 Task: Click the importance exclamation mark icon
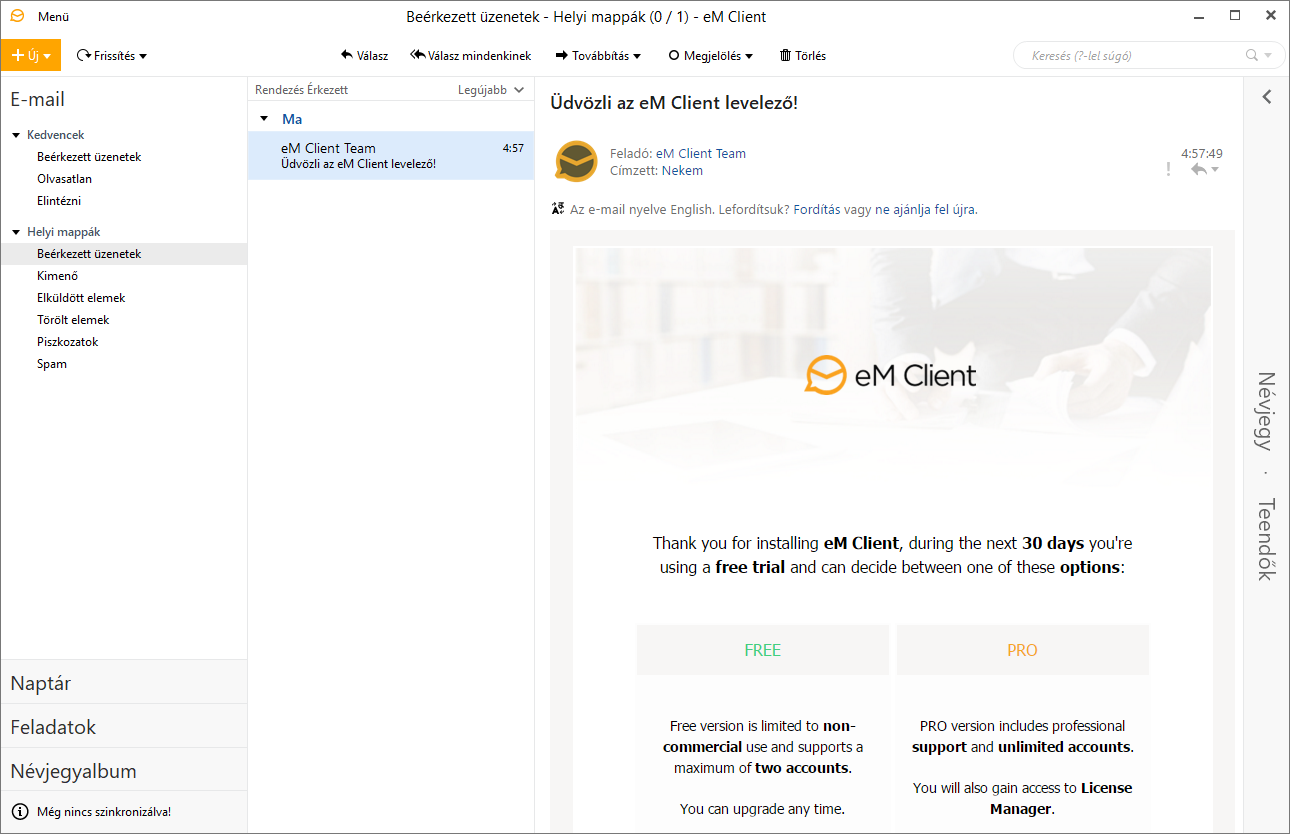click(x=1168, y=170)
